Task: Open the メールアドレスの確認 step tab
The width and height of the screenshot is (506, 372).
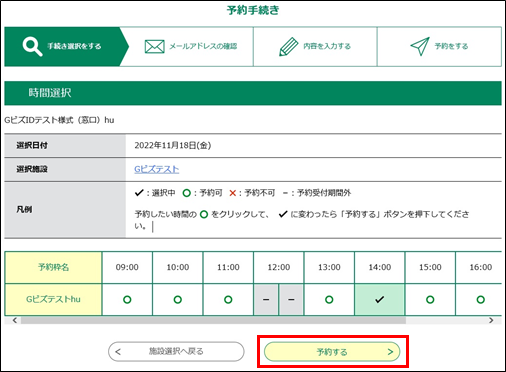Action: click(191, 46)
